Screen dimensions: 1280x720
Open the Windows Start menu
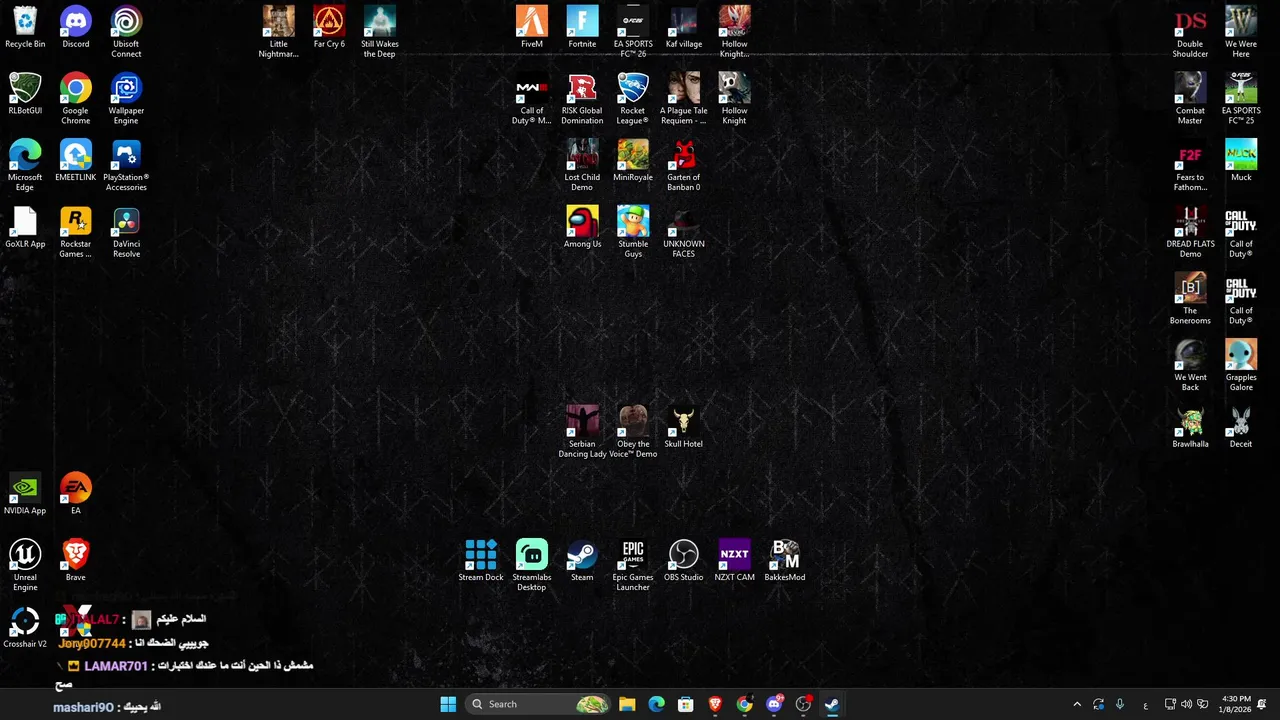[448, 704]
